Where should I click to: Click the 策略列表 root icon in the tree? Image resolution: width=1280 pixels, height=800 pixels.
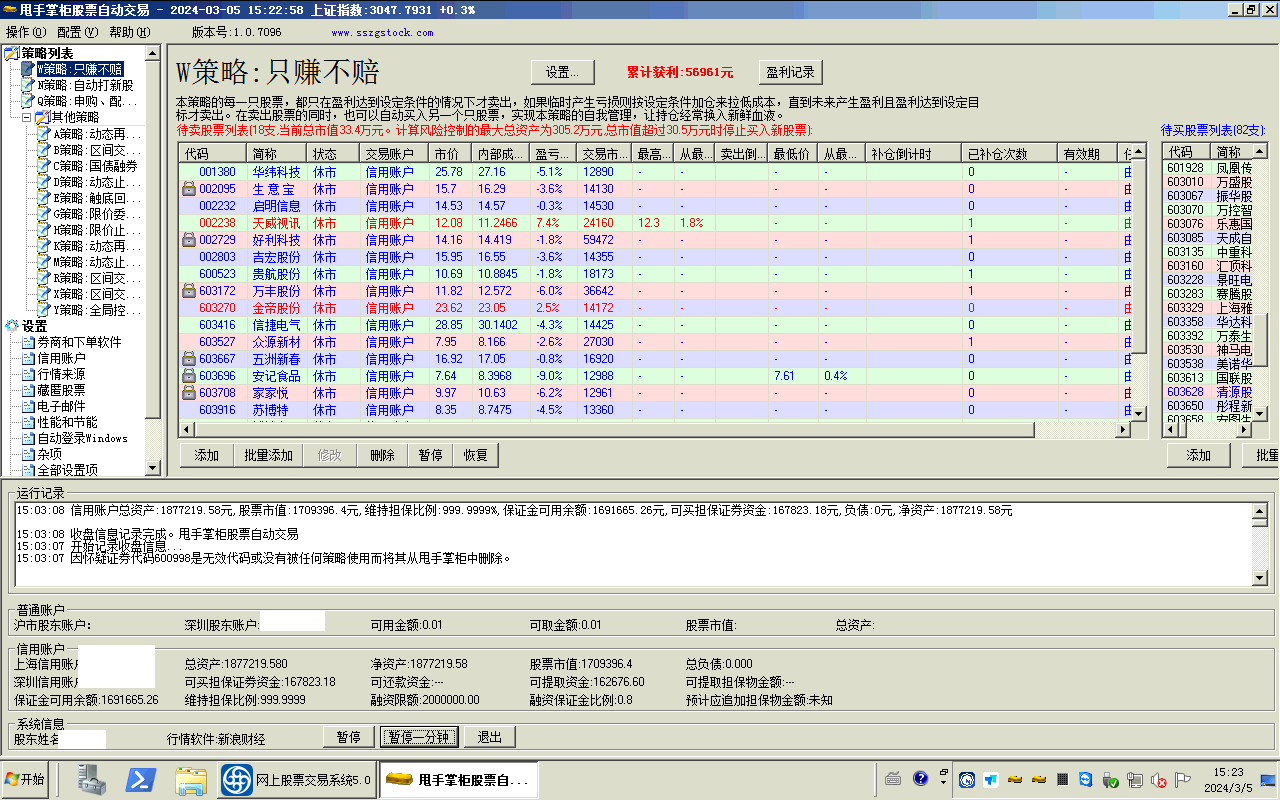tap(12, 53)
